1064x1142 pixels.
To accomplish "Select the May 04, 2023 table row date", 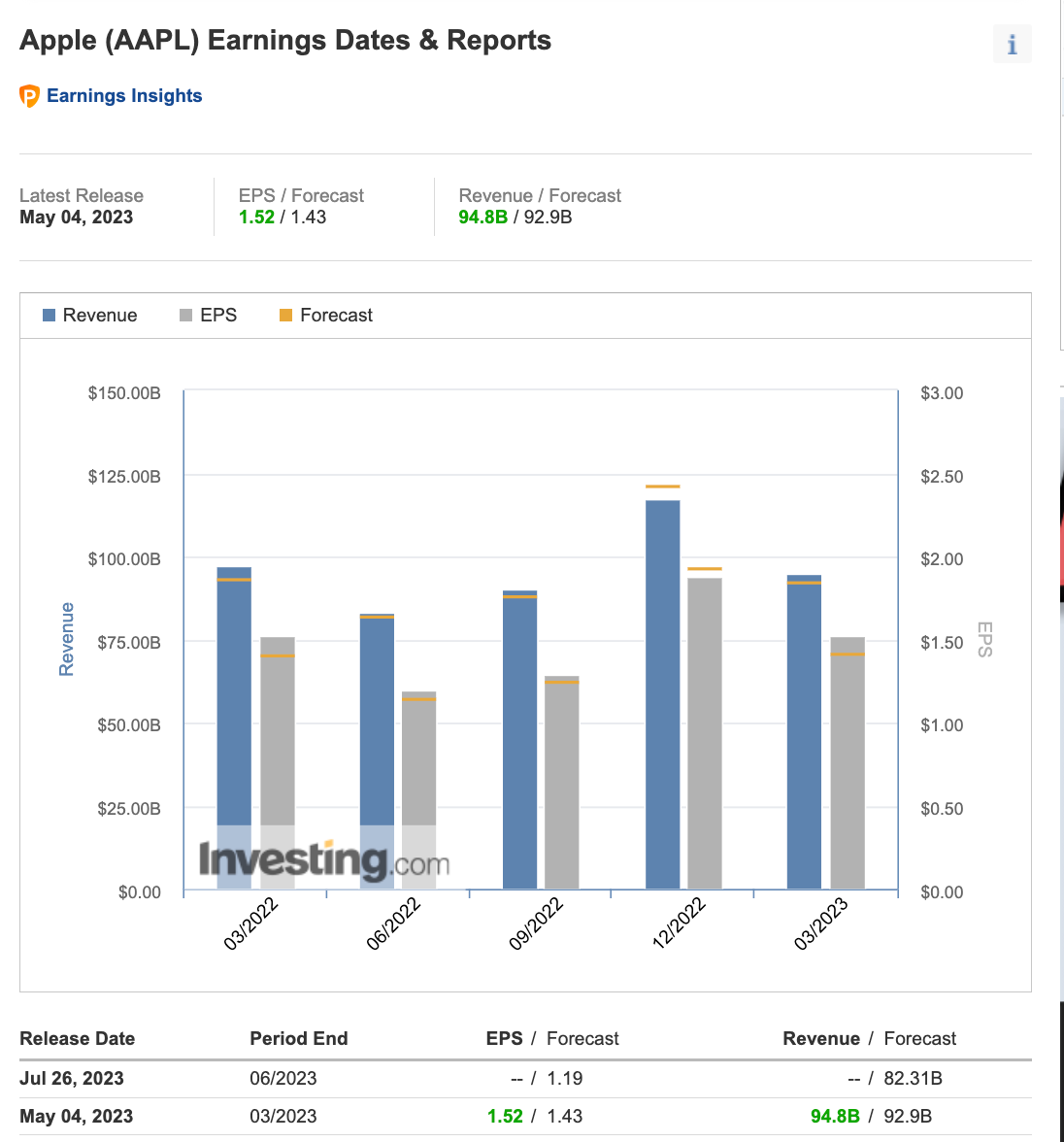I will coord(77,1117).
